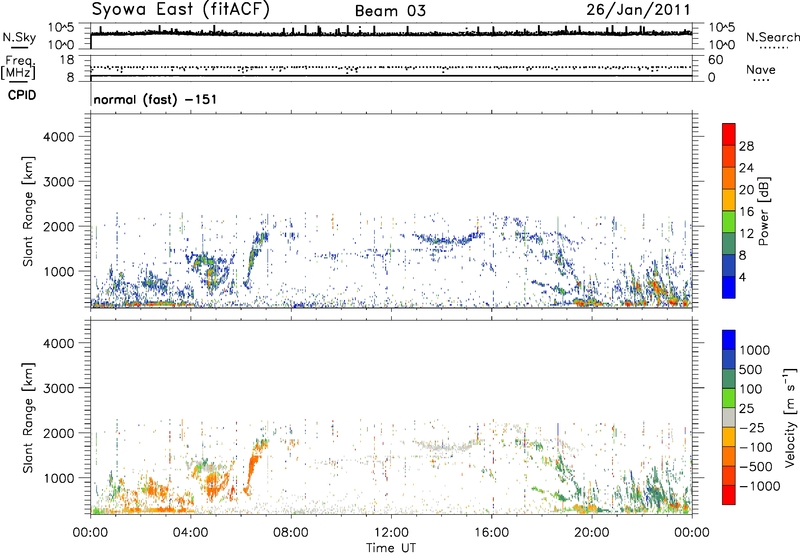
Task: Click the blue bottom of power colorbar
Action: click(729, 287)
